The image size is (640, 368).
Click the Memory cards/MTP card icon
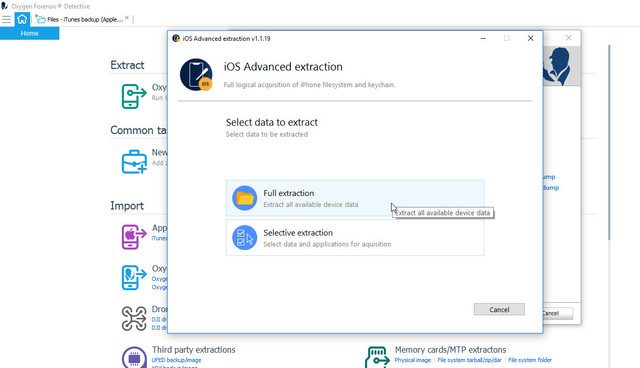pos(377,357)
